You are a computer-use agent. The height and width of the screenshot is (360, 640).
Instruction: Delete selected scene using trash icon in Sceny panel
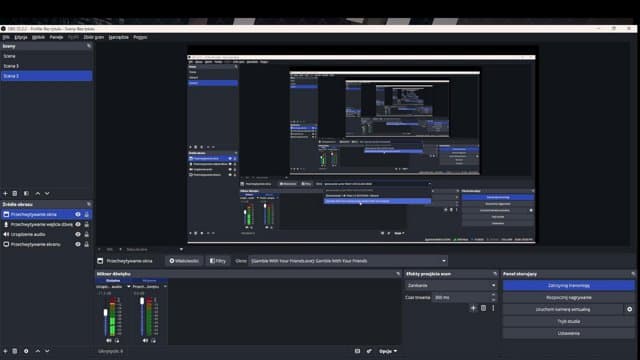click(x=15, y=193)
